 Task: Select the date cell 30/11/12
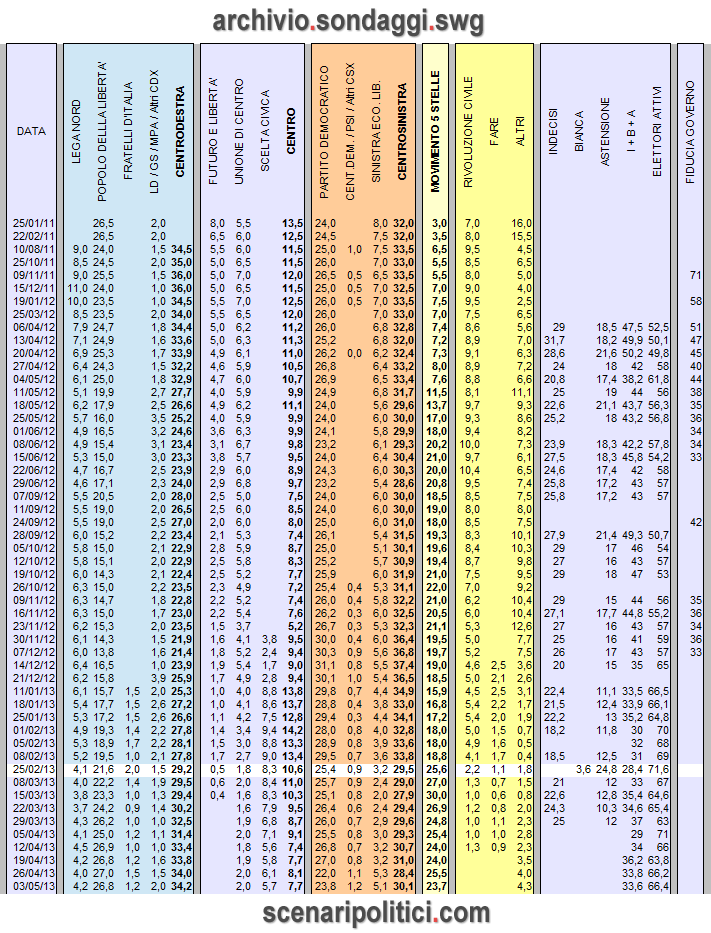[33, 639]
